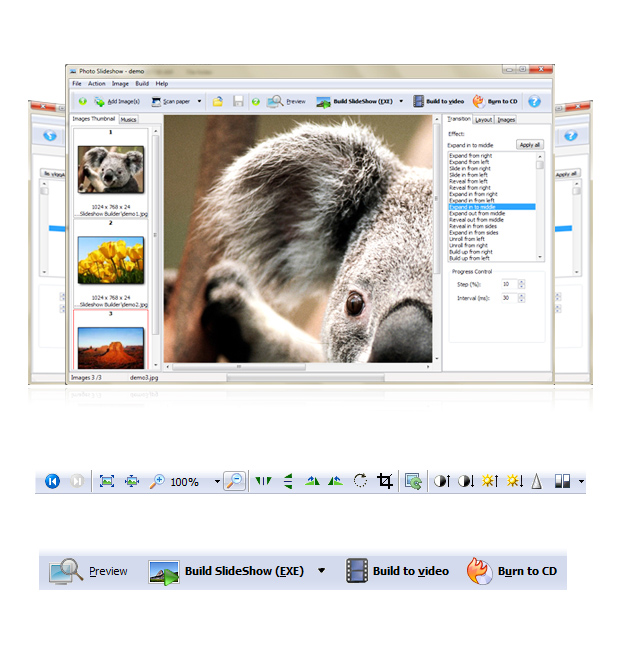Switch to the Musics tab
The height and width of the screenshot is (668, 620).
click(129, 119)
